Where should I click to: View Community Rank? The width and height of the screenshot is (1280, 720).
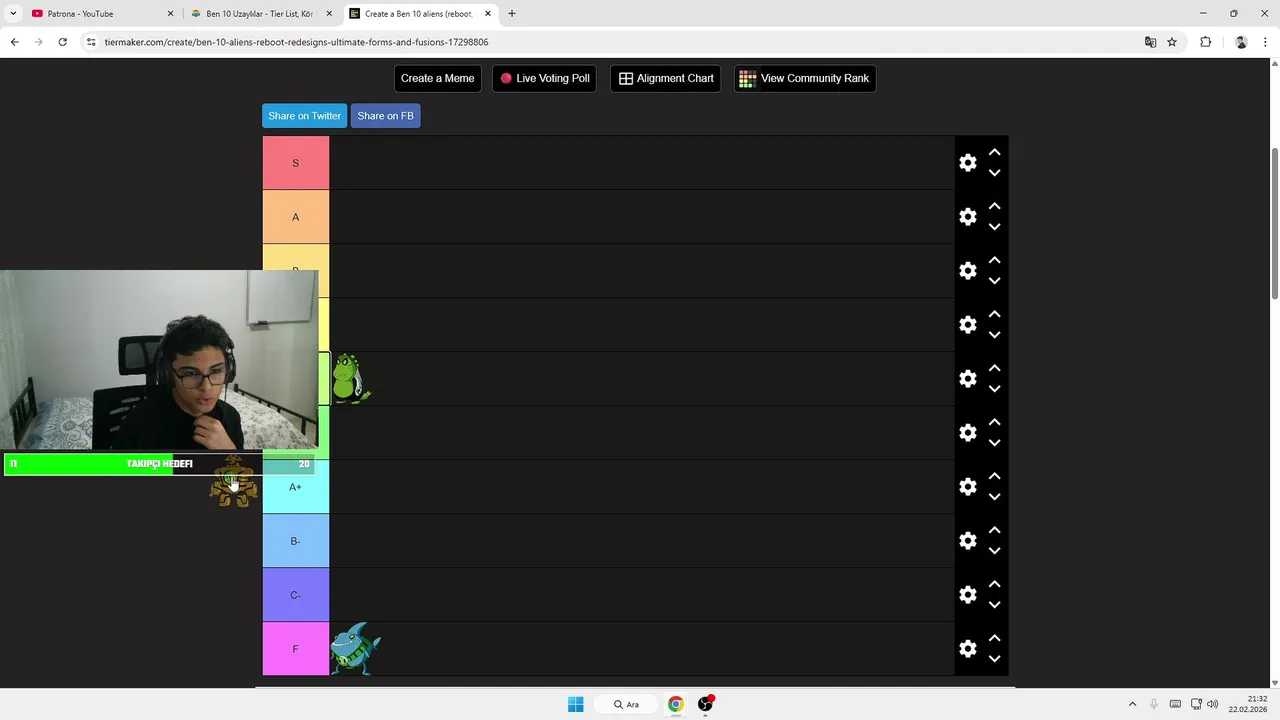[x=804, y=78]
